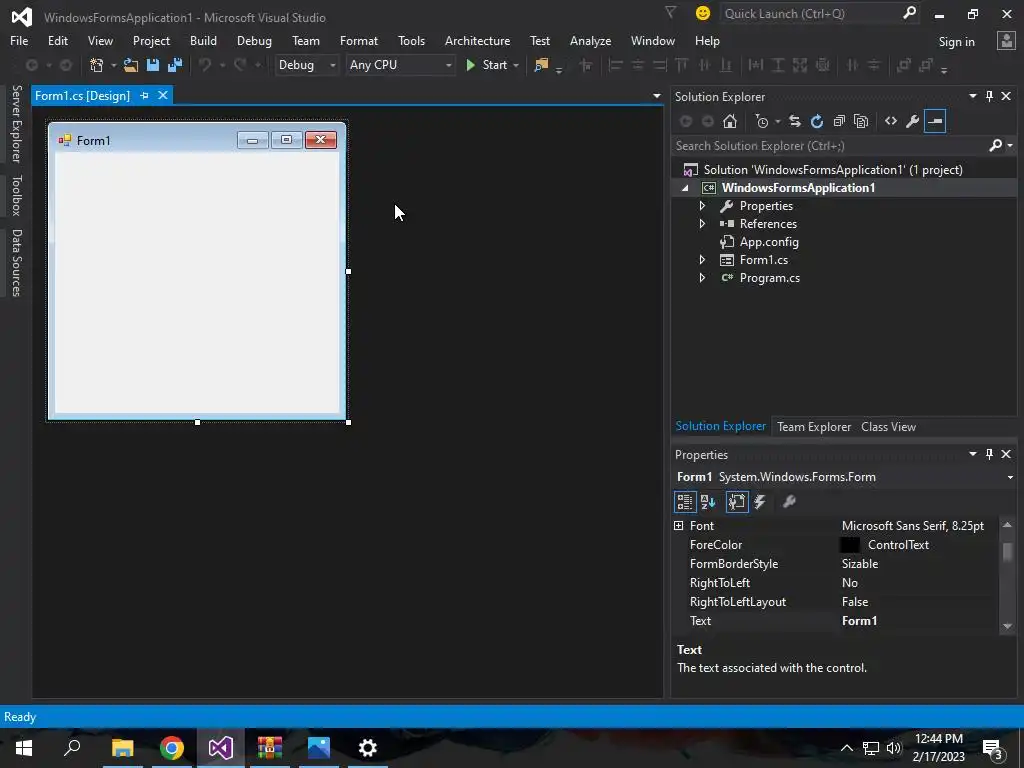1024x768 pixels.
Task: Select the App.config file
Action: point(769,242)
